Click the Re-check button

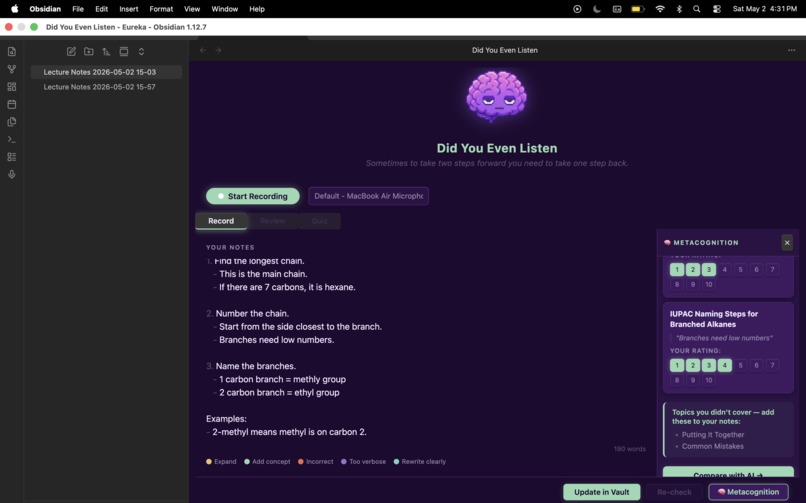coord(674,492)
